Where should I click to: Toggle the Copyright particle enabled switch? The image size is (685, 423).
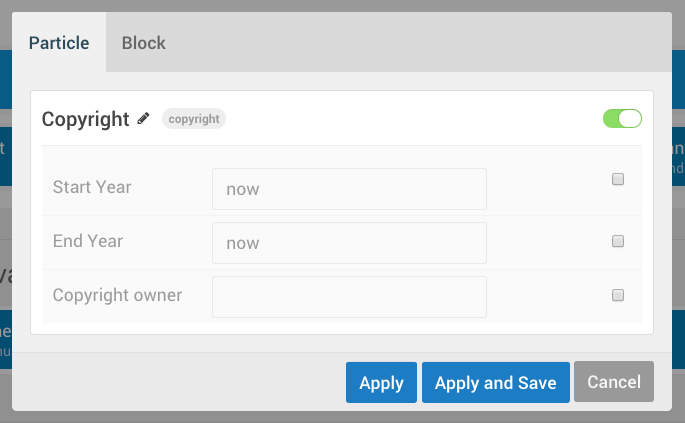pos(622,119)
